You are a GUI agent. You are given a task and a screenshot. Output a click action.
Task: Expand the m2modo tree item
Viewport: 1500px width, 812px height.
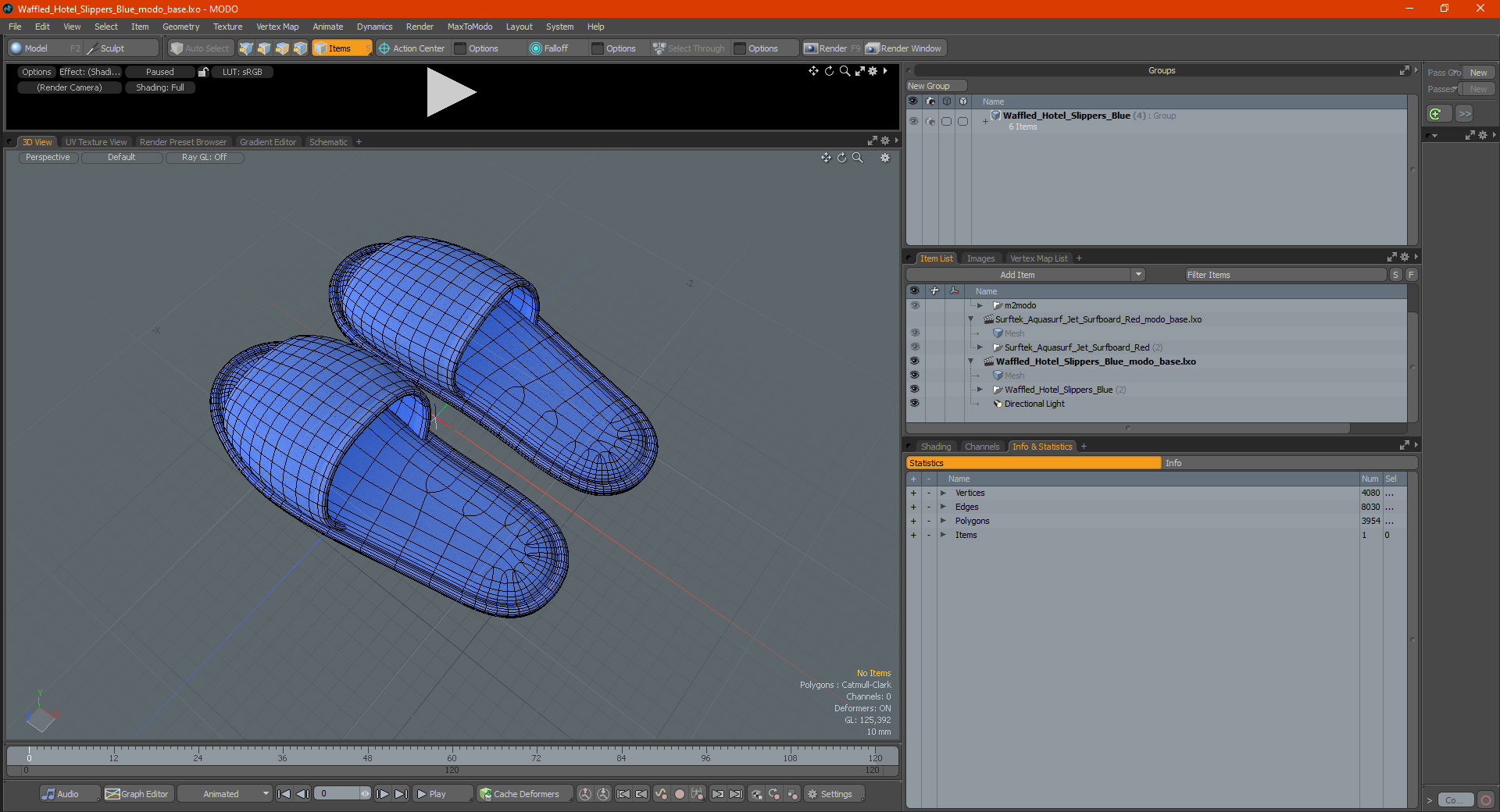coord(980,305)
